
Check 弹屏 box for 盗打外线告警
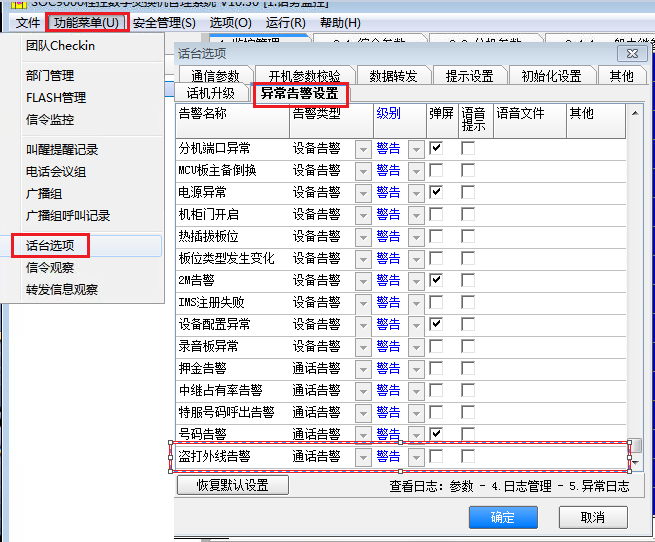click(x=436, y=456)
